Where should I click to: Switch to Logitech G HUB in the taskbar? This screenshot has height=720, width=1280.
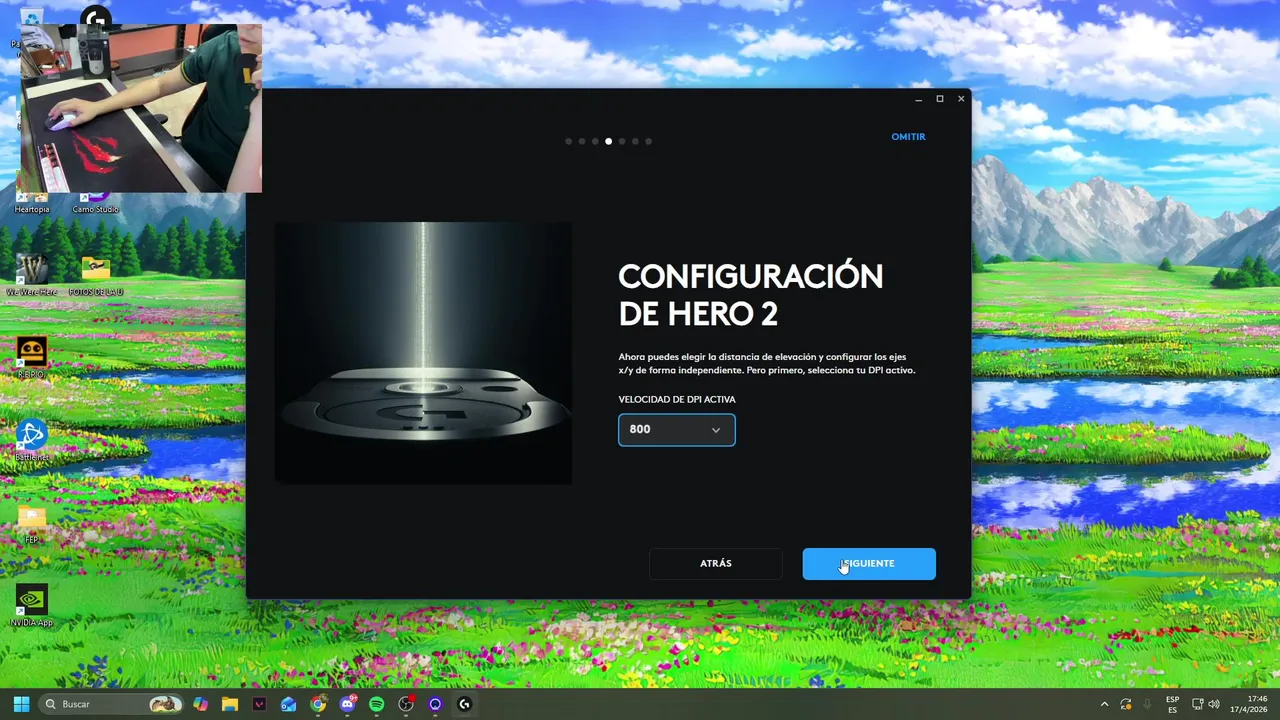pyautogui.click(x=464, y=704)
